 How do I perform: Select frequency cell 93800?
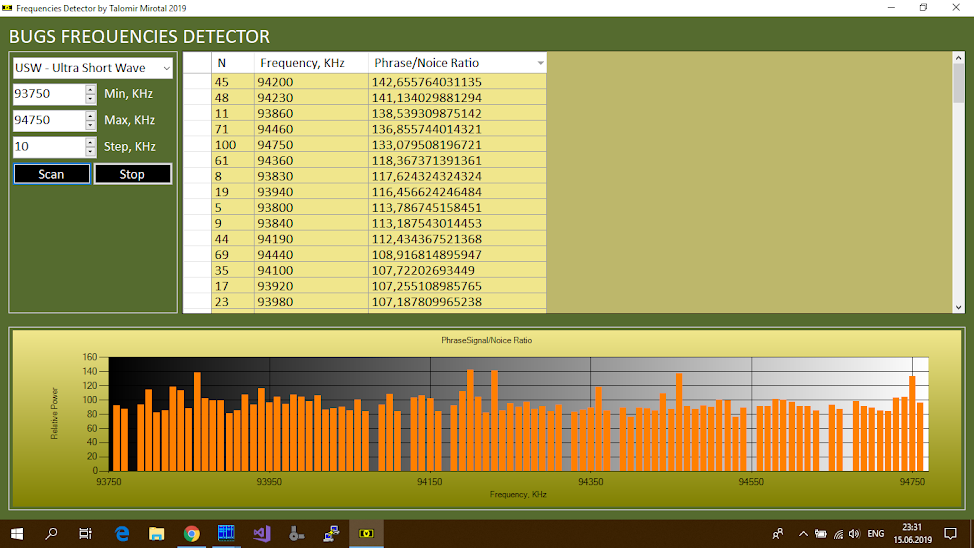[x=311, y=208]
